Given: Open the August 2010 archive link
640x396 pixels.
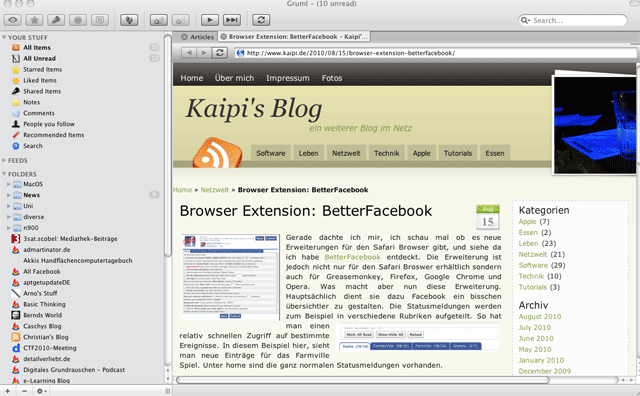Looking at the screenshot, I should pyautogui.click(x=540, y=316).
